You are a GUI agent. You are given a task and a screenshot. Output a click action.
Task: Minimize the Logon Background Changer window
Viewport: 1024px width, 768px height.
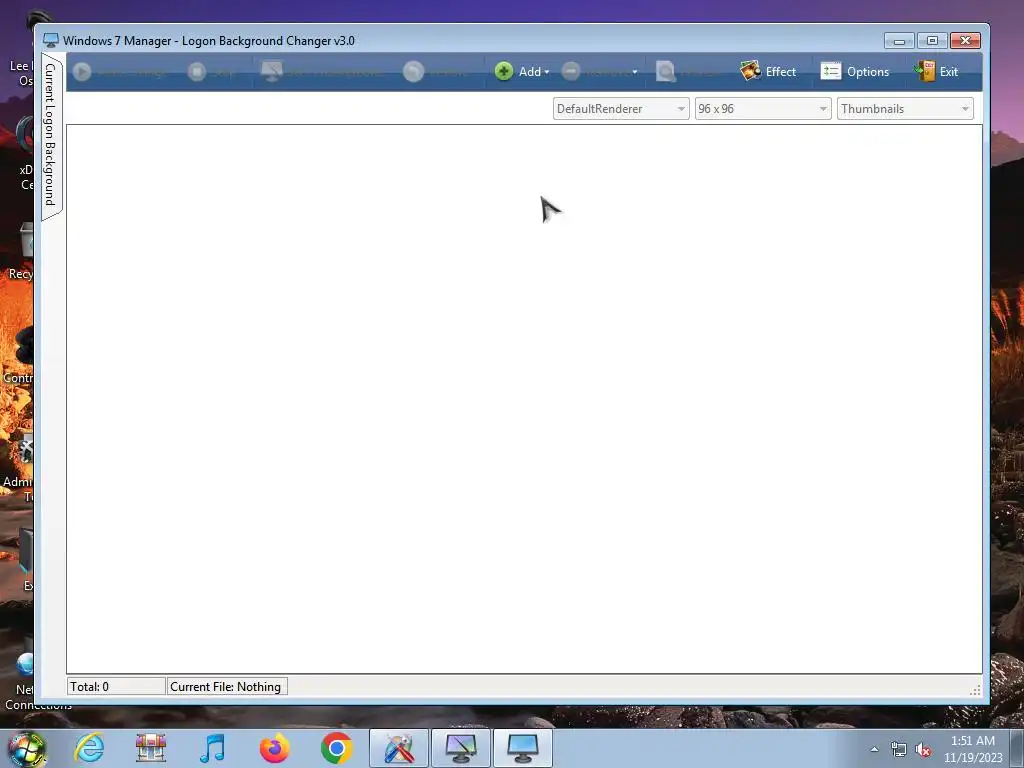(x=899, y=40)
